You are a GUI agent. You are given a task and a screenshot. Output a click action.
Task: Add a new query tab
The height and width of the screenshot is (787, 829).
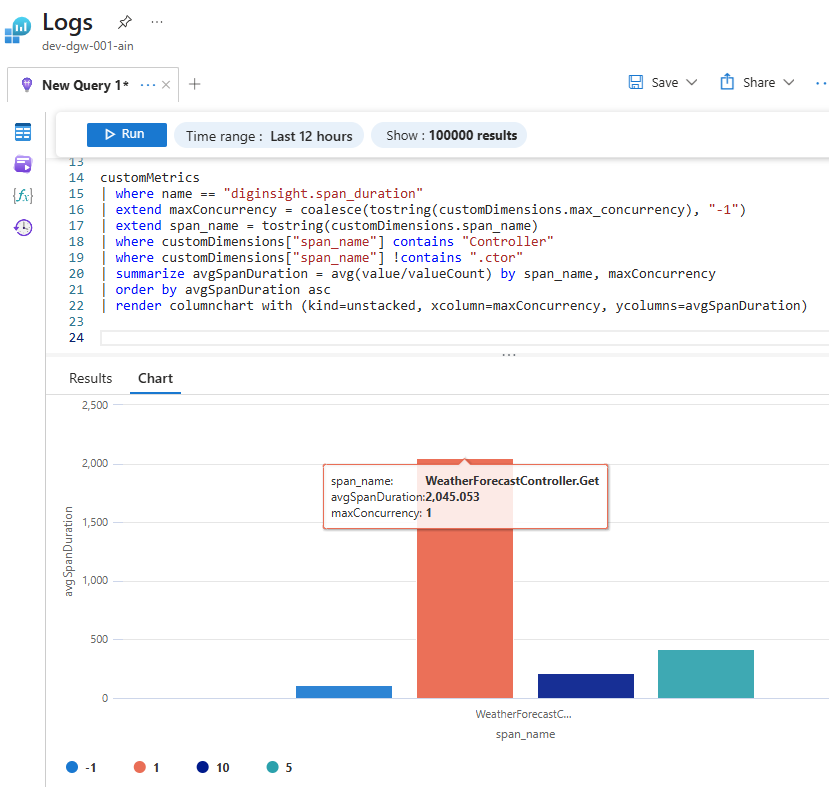click(x=194, y=84)
